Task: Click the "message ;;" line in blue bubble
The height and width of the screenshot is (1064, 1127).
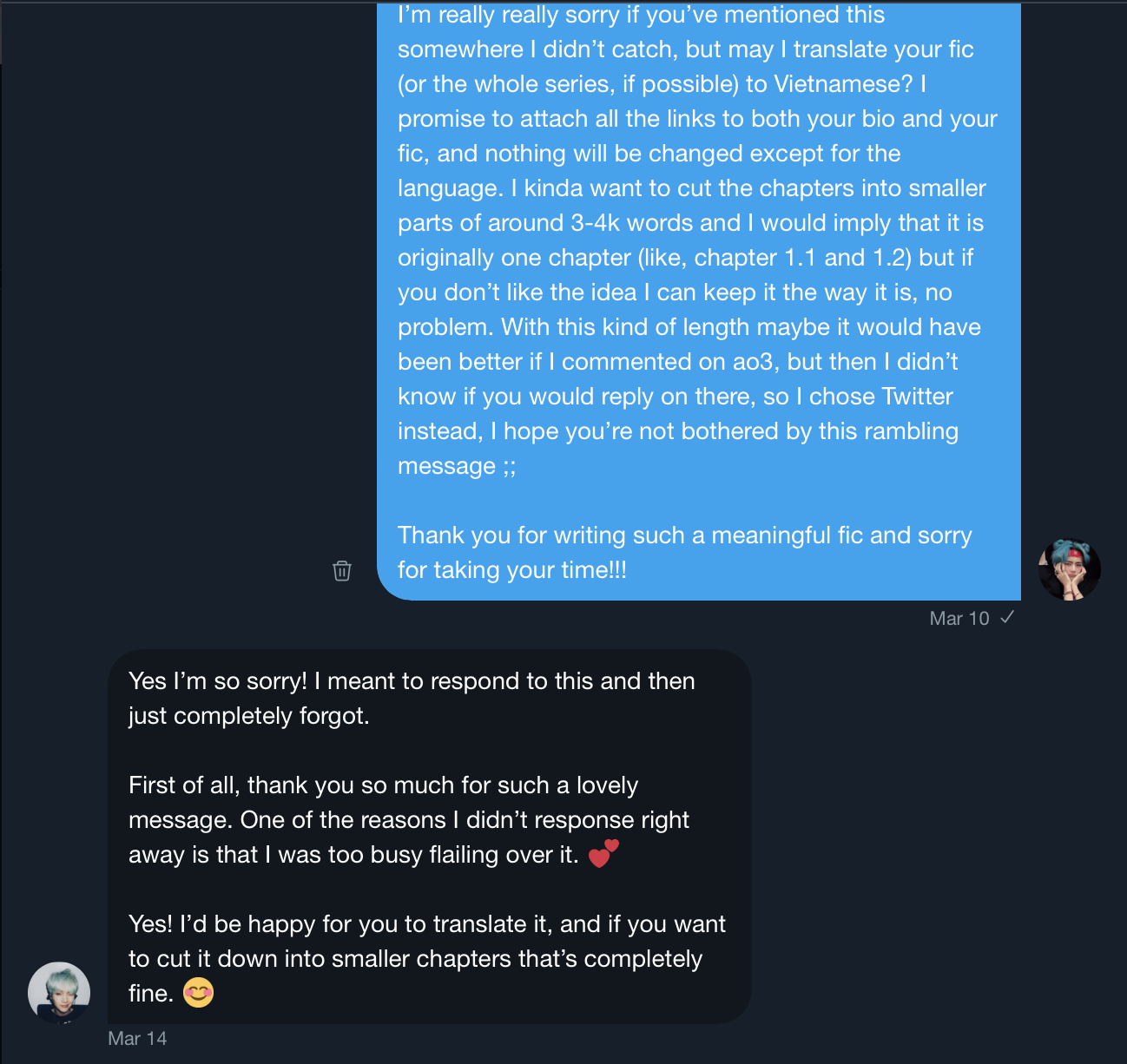Action: point(457,465)
